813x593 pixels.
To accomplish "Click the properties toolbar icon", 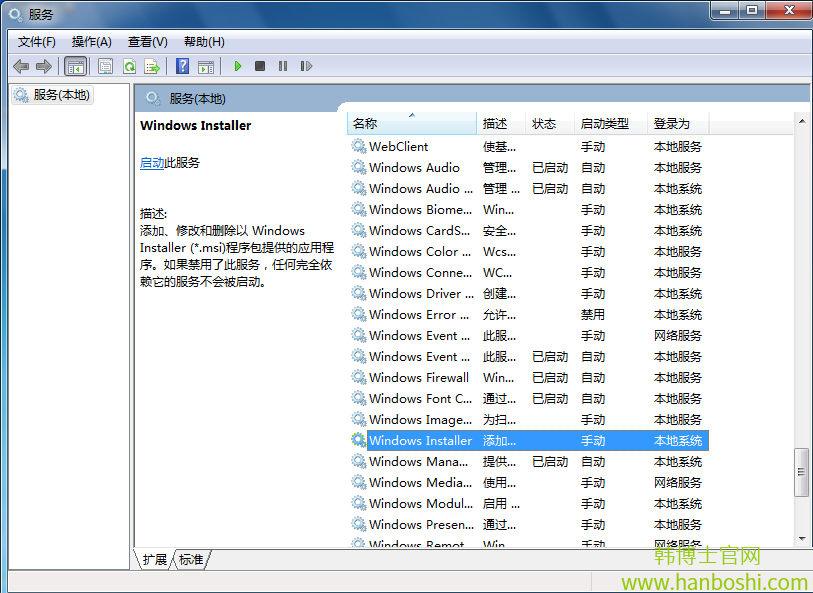I will [x=104, y=66].
